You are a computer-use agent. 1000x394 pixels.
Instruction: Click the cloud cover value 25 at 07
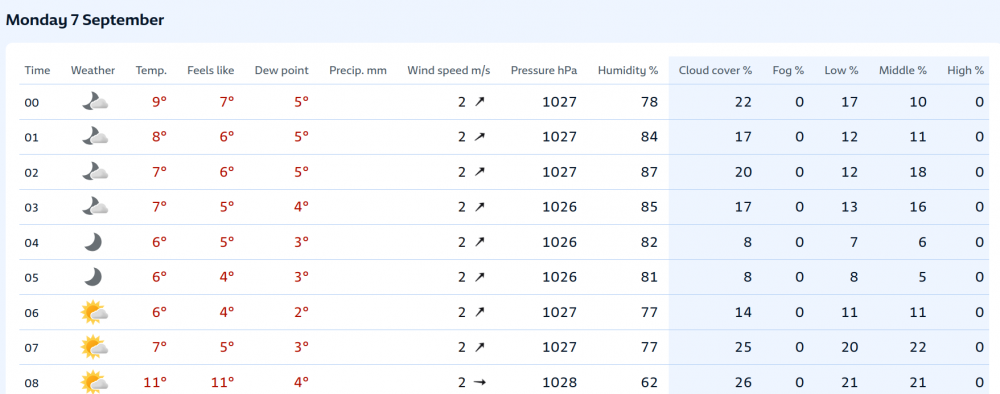pyautogui.click(x=744, y=347)
